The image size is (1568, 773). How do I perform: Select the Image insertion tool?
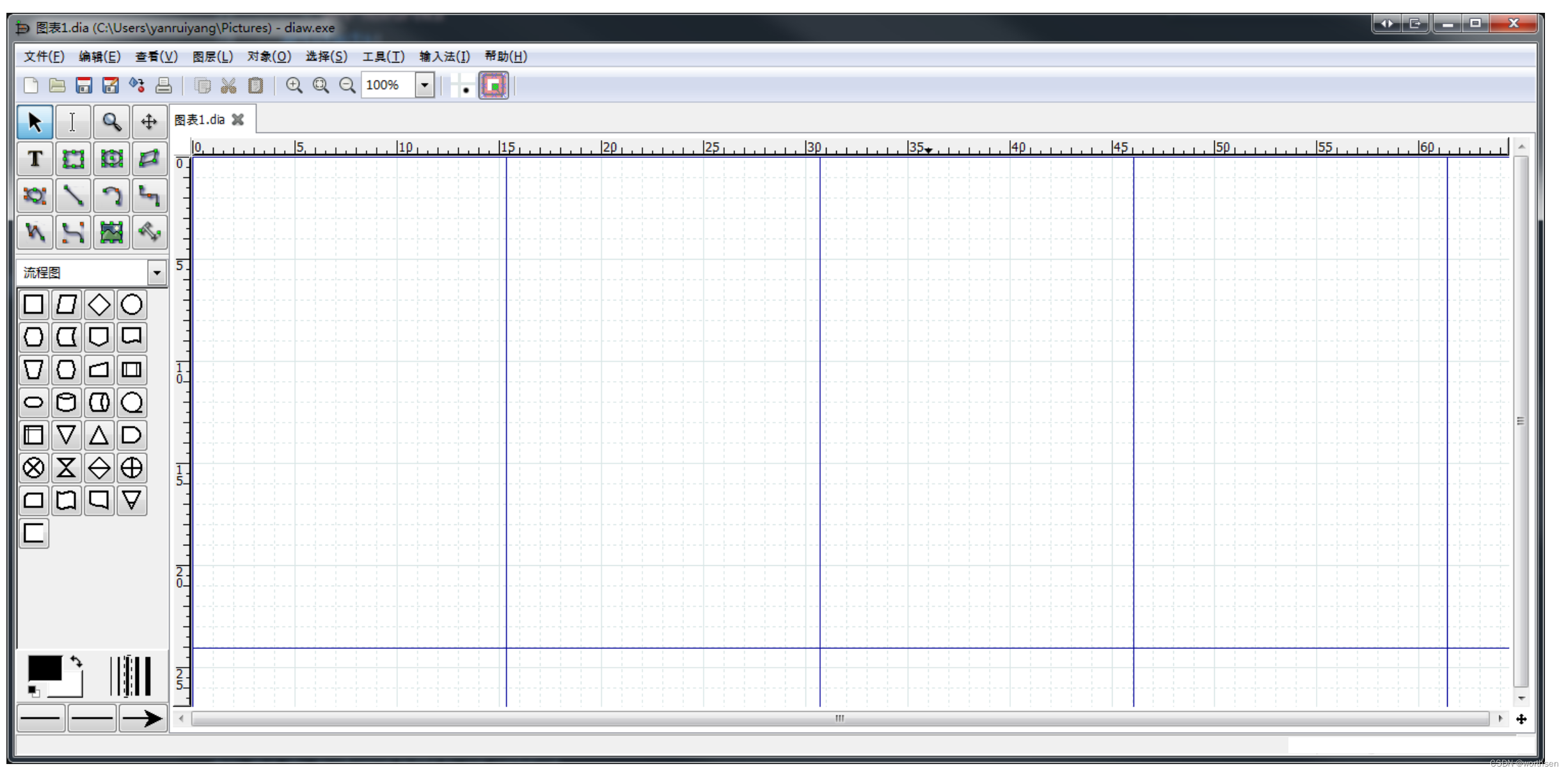111,233
